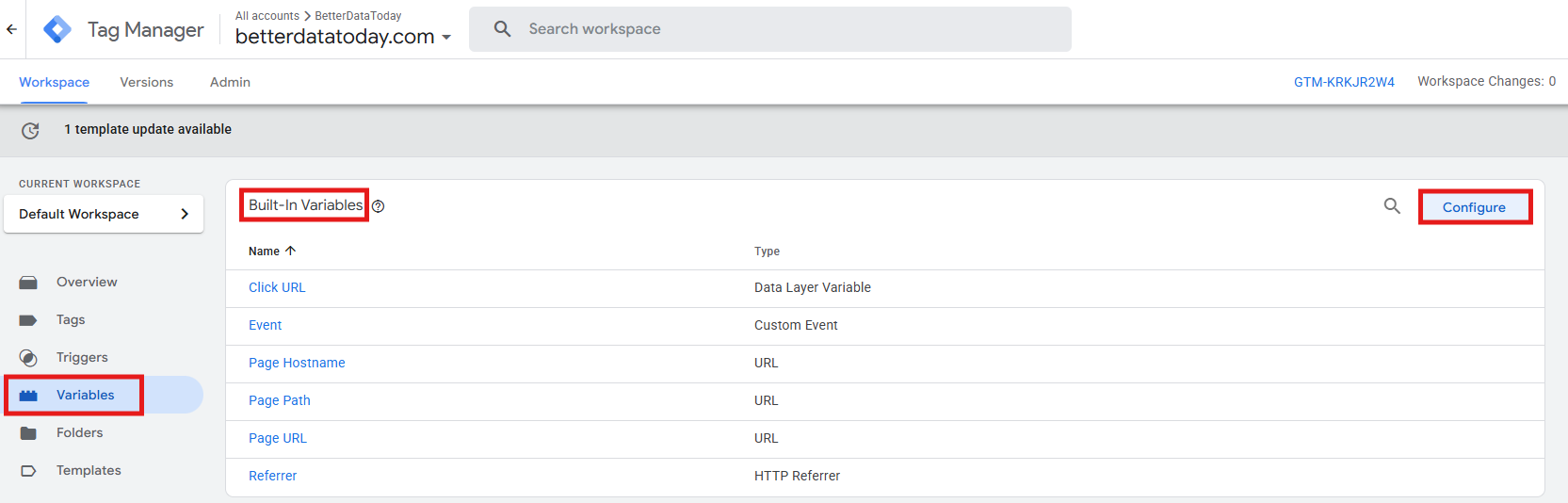Open the Event variable
The width and height of the screenshot is (1568, 503).
[266, 325]
